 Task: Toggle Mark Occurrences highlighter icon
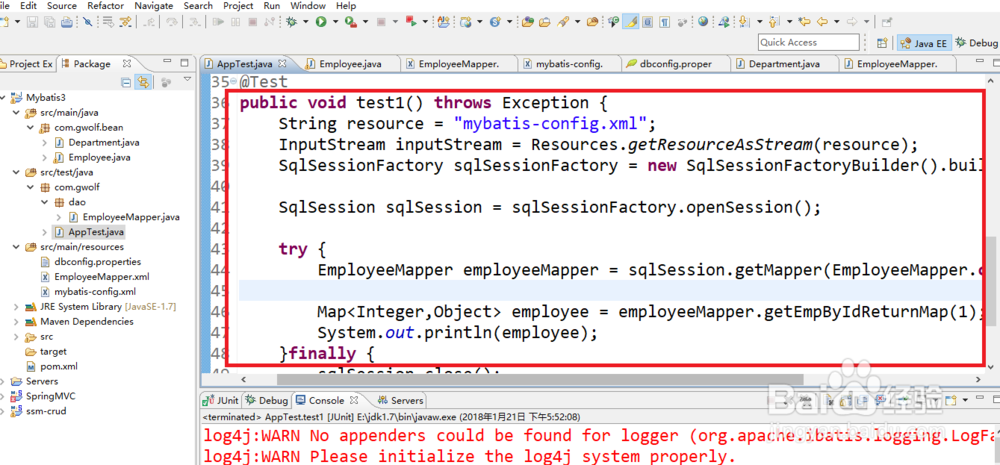631,22
